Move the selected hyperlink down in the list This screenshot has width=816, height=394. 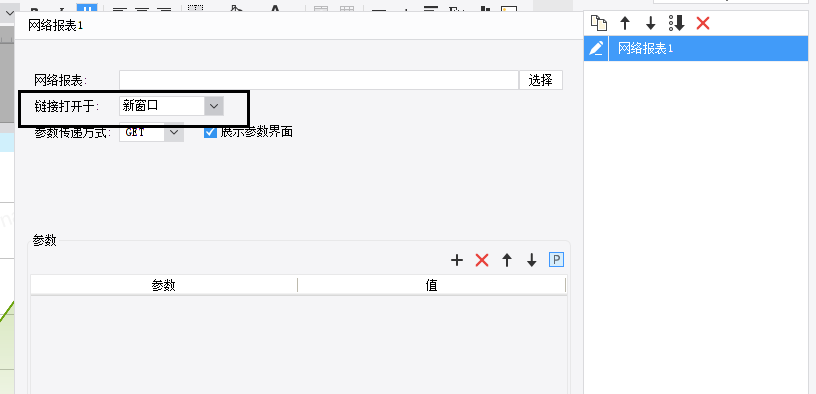[651, 23]
